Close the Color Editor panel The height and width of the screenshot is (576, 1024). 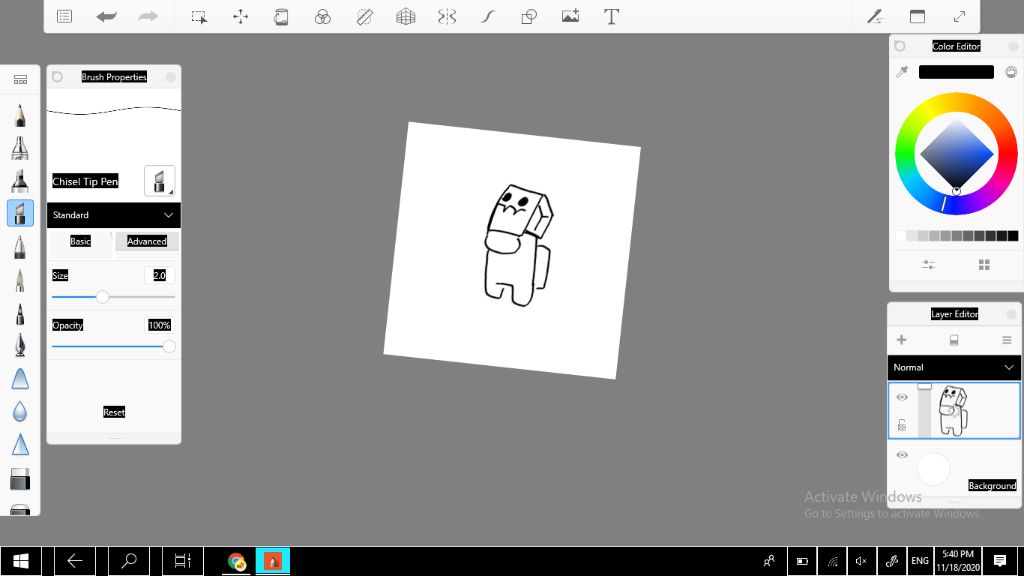pos(1014,46)
